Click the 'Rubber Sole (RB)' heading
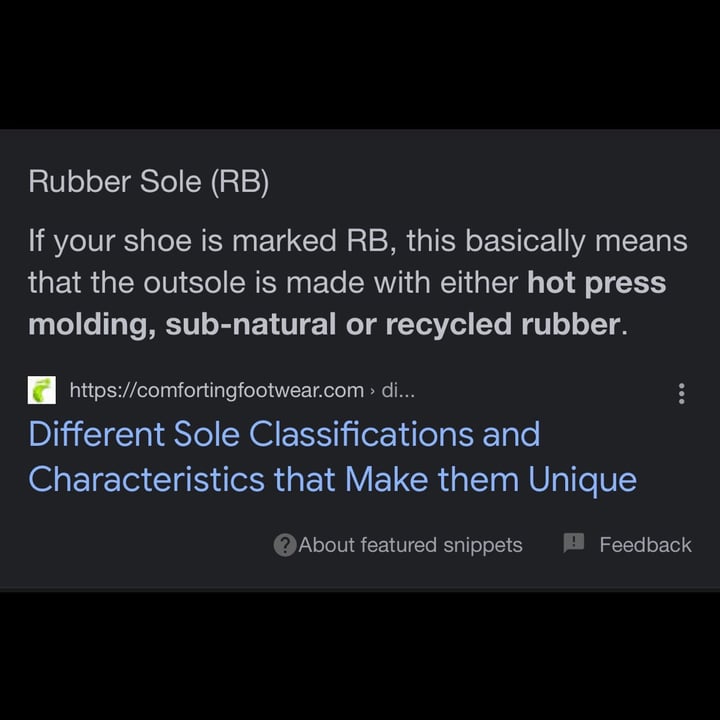720x720 pixels. click(149, 182)
